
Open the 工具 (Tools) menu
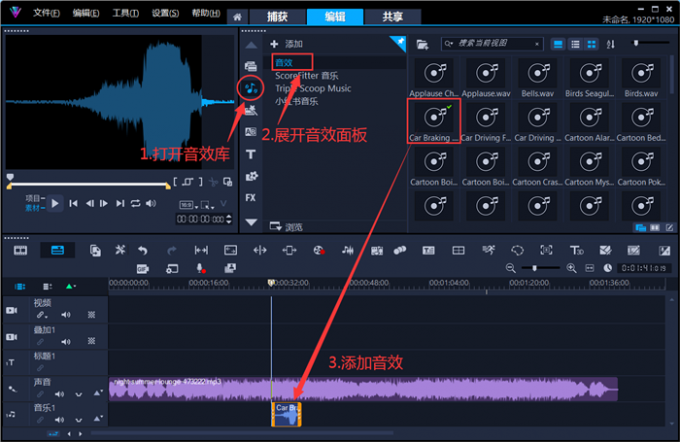pyautogui.click(x=126, y=13)
